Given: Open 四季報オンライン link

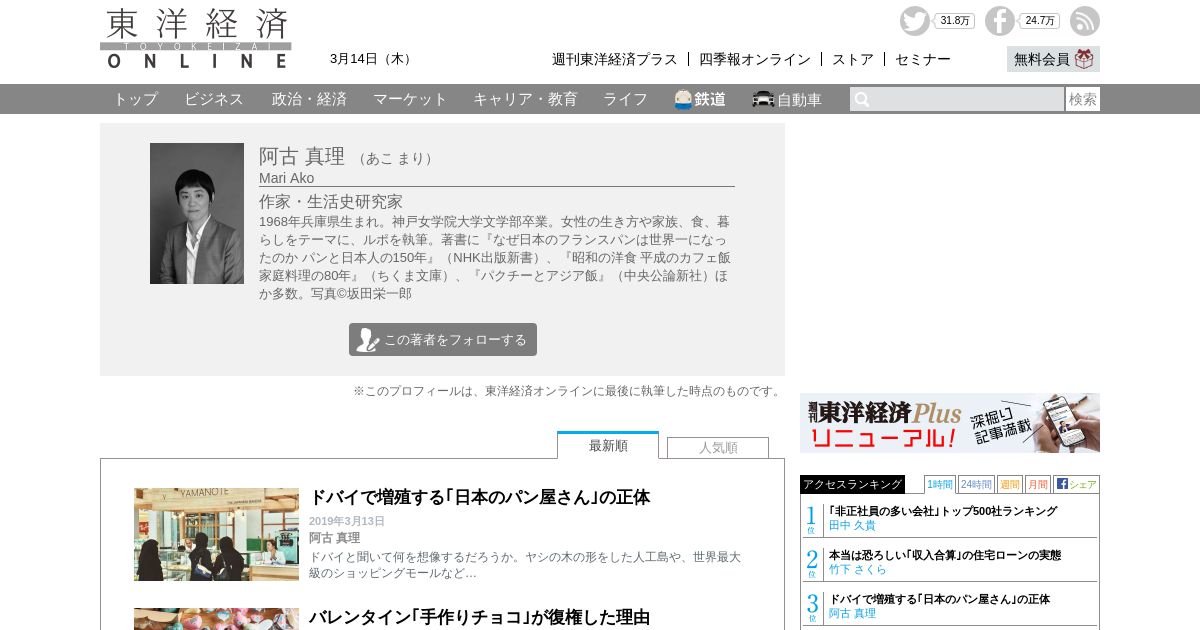Looking at the screenshot, I should 755,59.
